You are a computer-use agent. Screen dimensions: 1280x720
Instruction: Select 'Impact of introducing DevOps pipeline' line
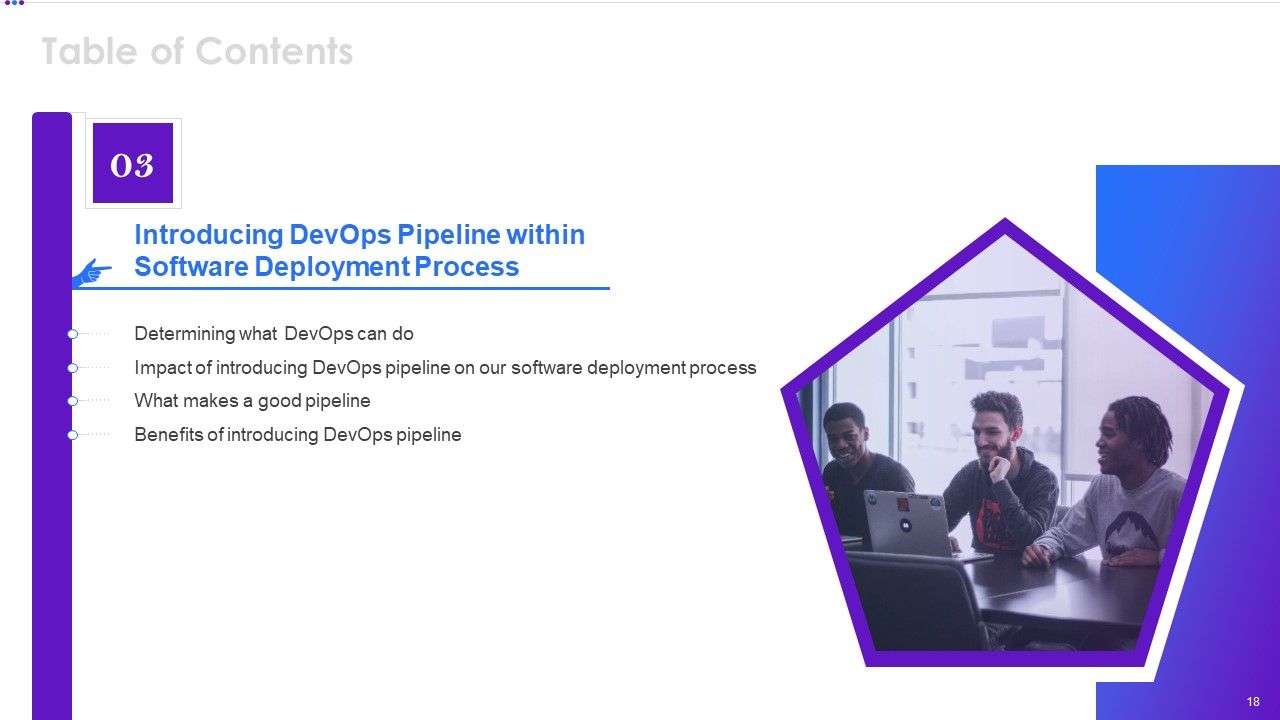[x=445, y=368]
